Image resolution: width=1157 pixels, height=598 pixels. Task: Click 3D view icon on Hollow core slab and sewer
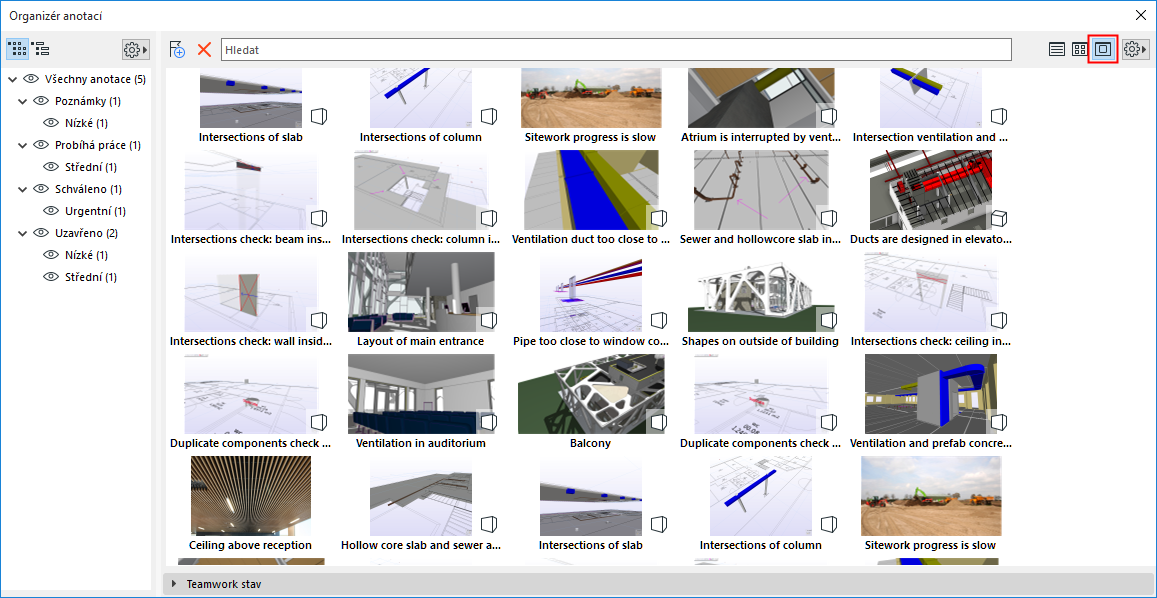coord(488,523)
